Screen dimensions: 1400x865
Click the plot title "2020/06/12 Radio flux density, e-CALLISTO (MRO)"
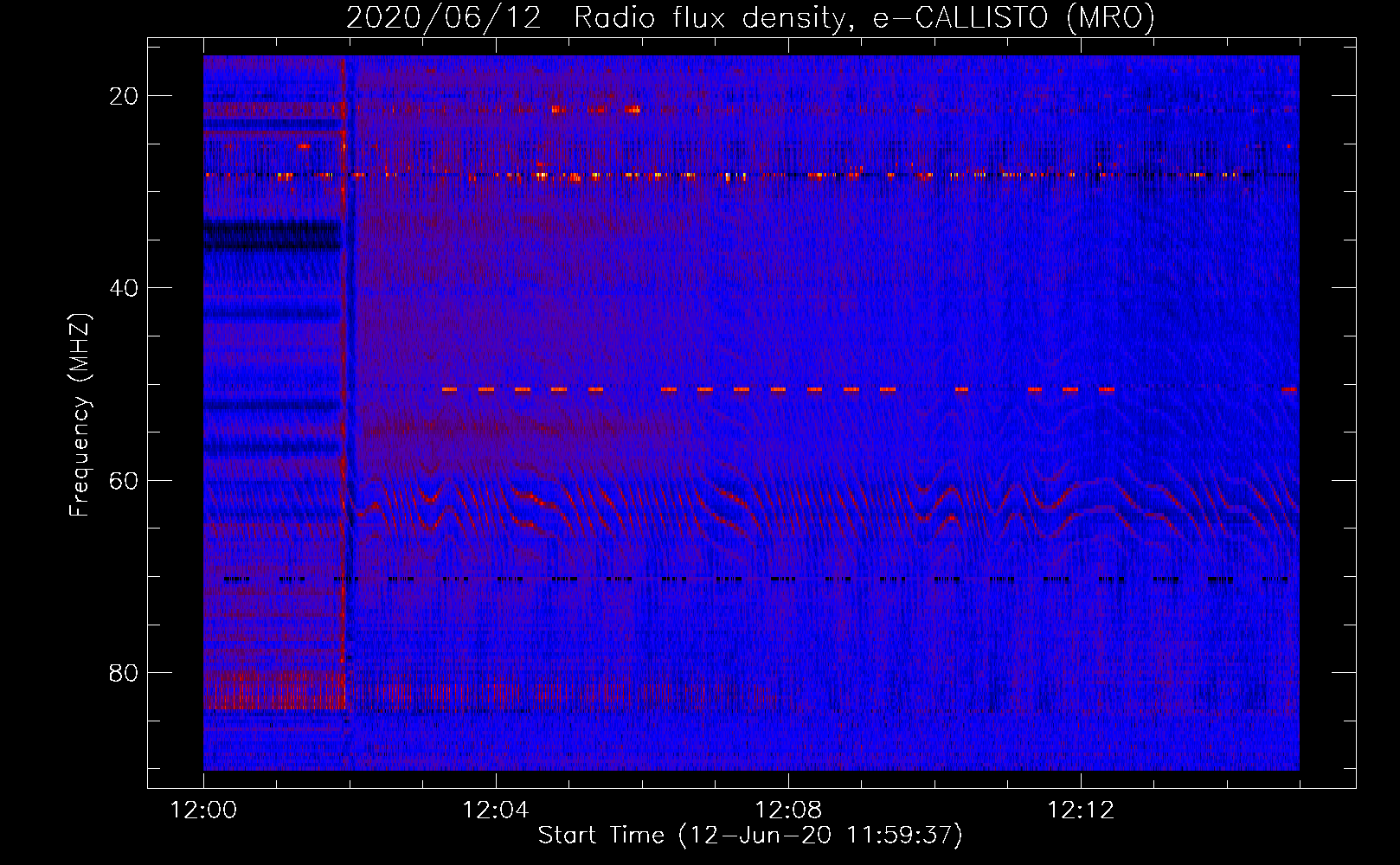750,18
